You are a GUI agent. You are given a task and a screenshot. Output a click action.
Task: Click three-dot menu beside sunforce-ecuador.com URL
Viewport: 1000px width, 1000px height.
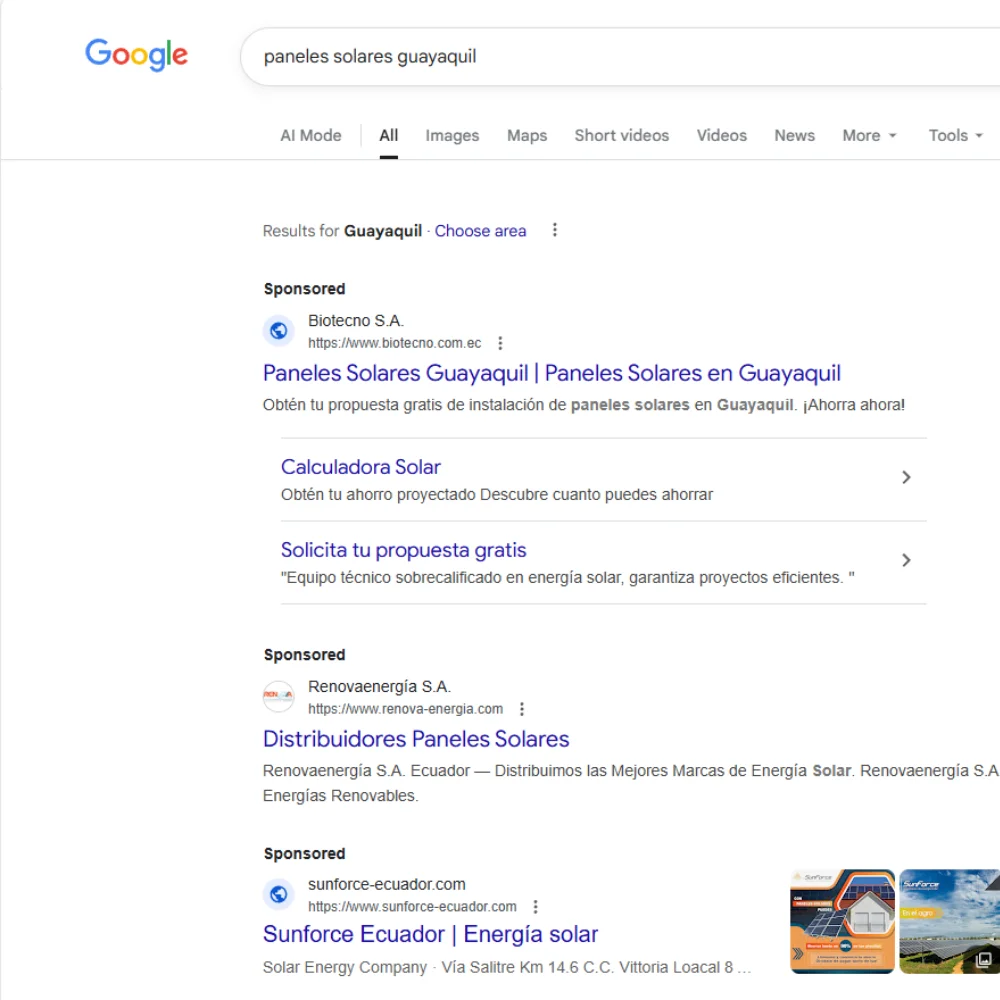(535, 907)
